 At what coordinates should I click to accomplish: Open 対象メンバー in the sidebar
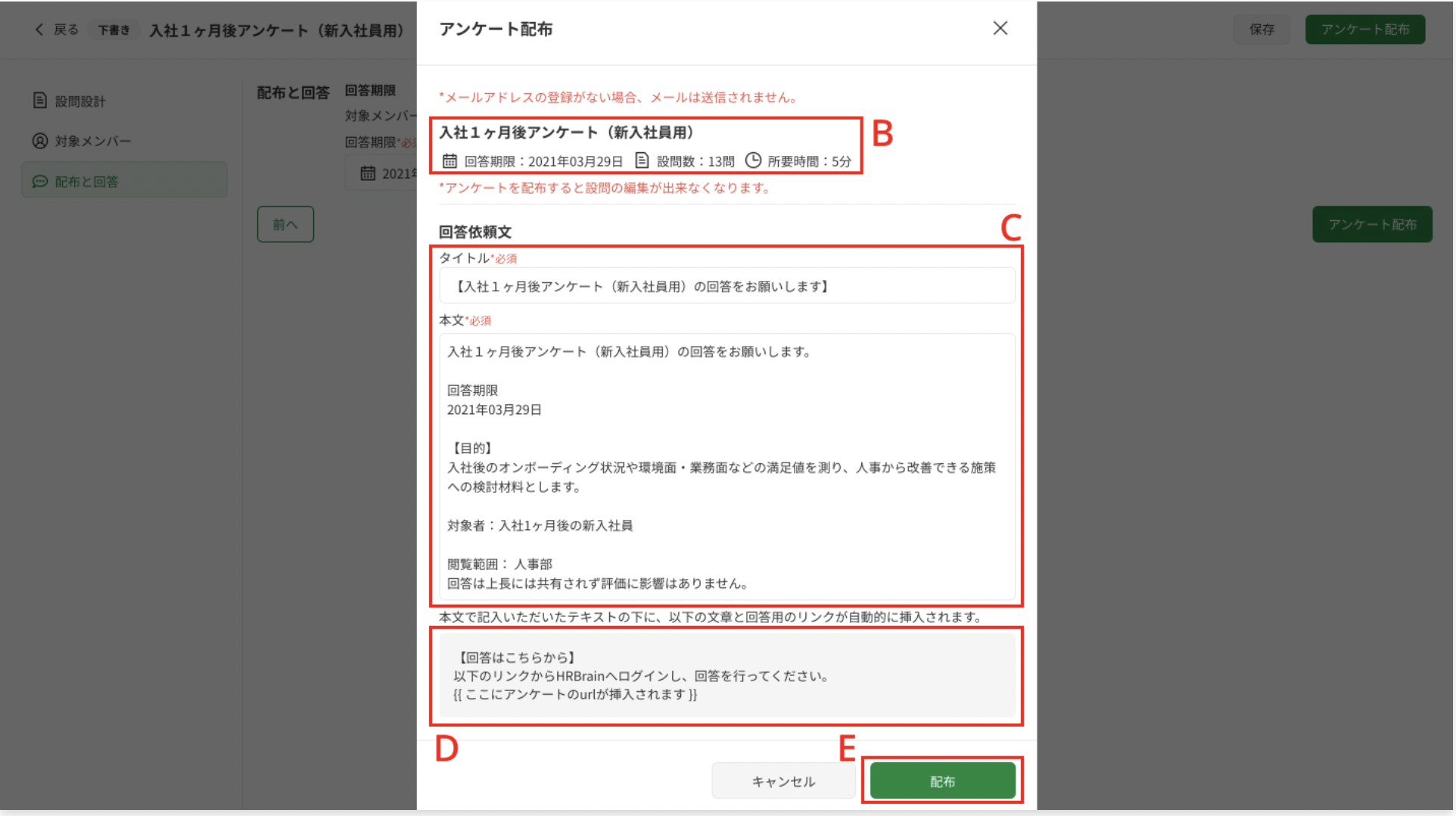coord(125,141)
